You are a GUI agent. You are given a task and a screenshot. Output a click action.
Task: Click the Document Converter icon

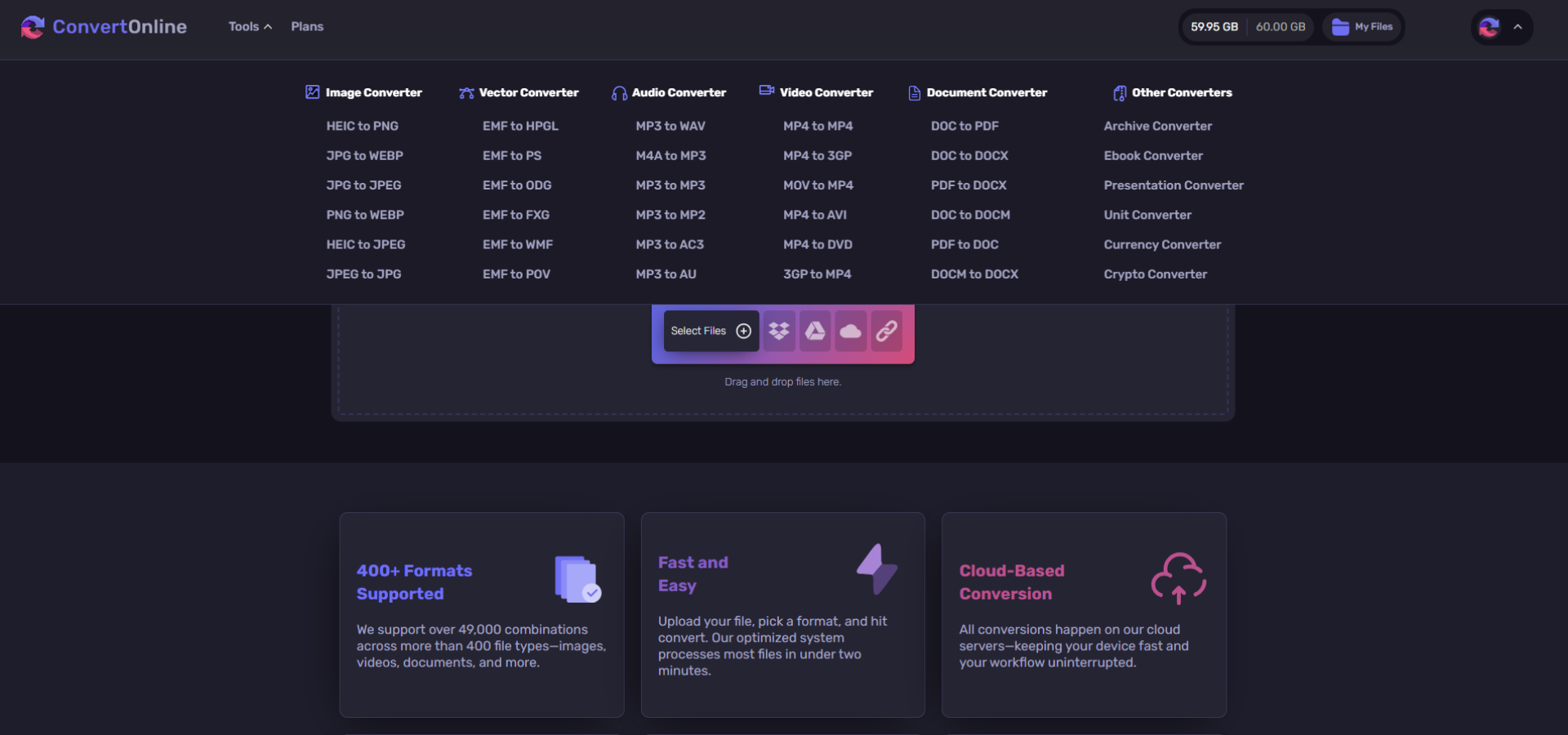click(913, 92)
